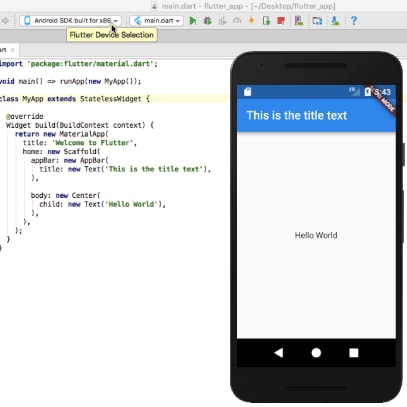Click the forward navigation arrow in toolbar
The image size is (407, 407).
[x=6, y=21]
